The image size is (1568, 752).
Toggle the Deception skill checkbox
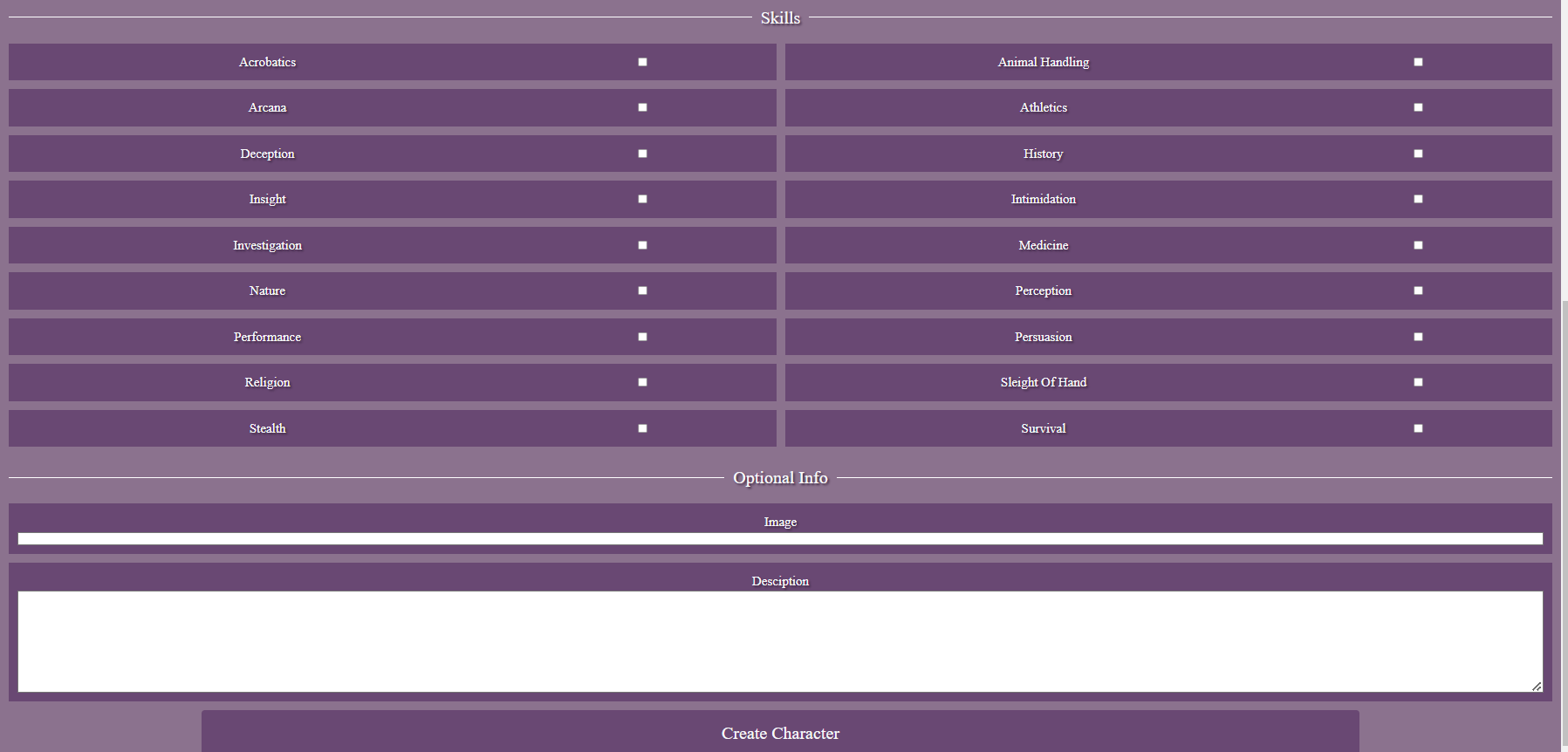coord(642,154)
